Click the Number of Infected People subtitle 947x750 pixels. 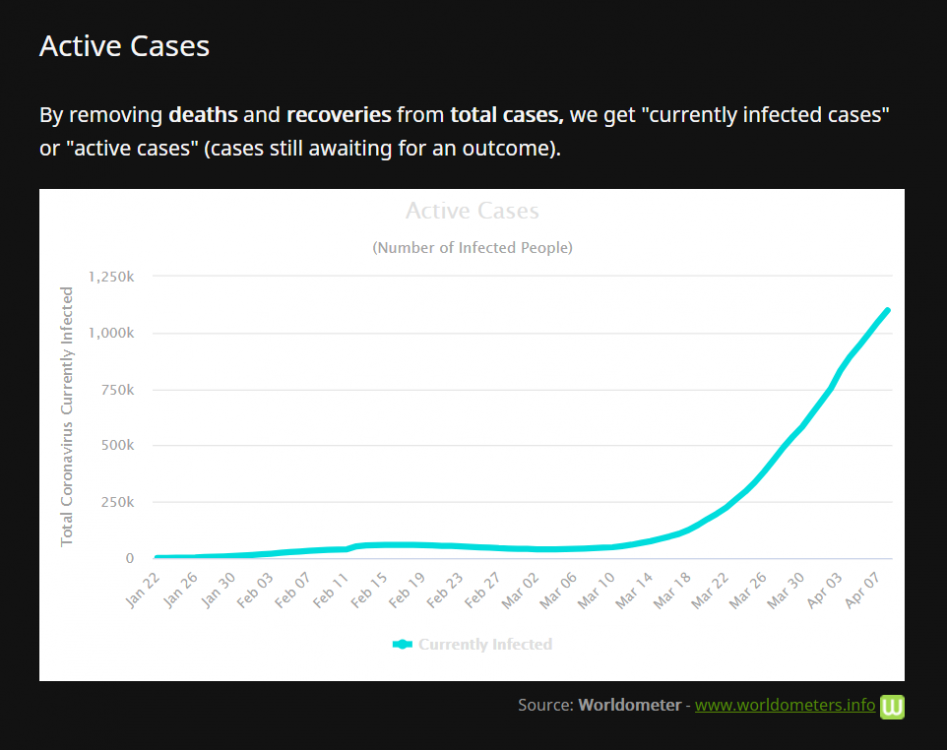472,247
